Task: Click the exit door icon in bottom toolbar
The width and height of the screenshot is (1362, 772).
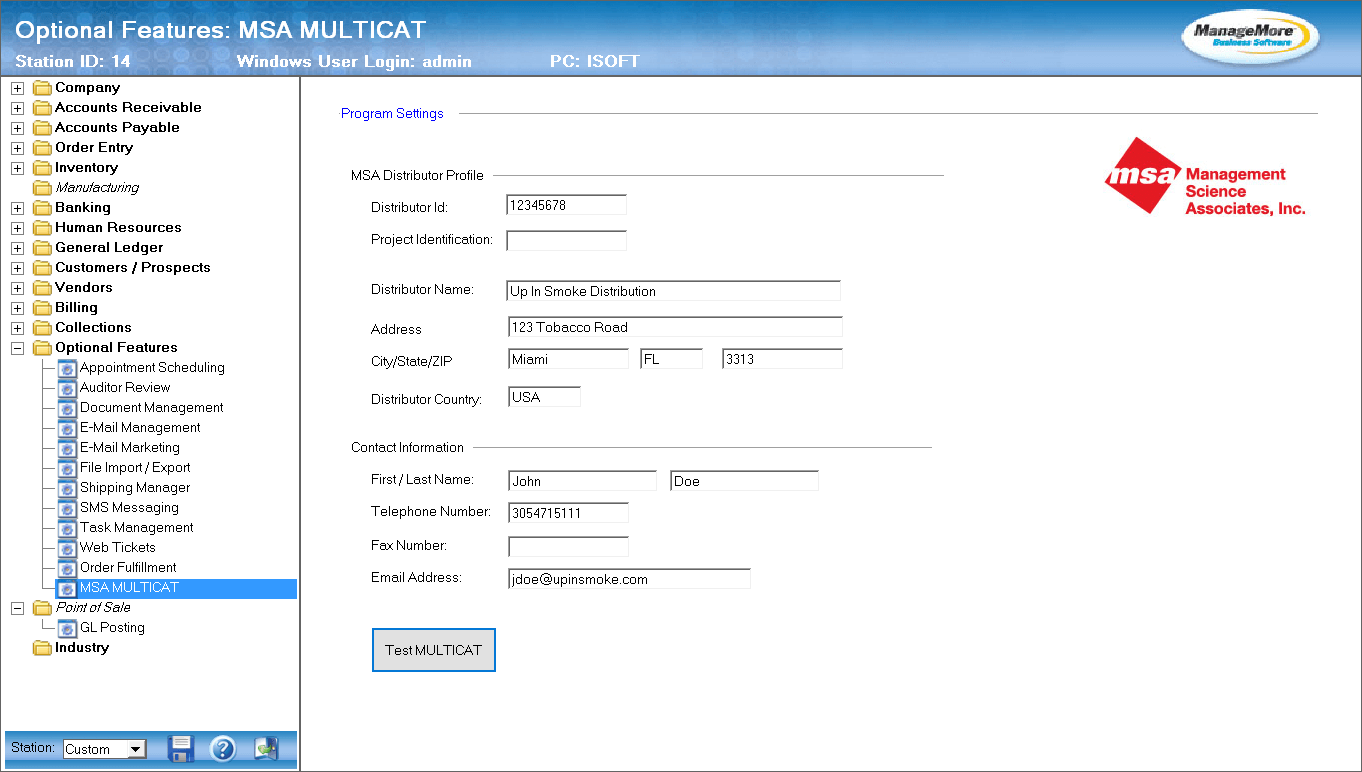Action: (266, 748)
